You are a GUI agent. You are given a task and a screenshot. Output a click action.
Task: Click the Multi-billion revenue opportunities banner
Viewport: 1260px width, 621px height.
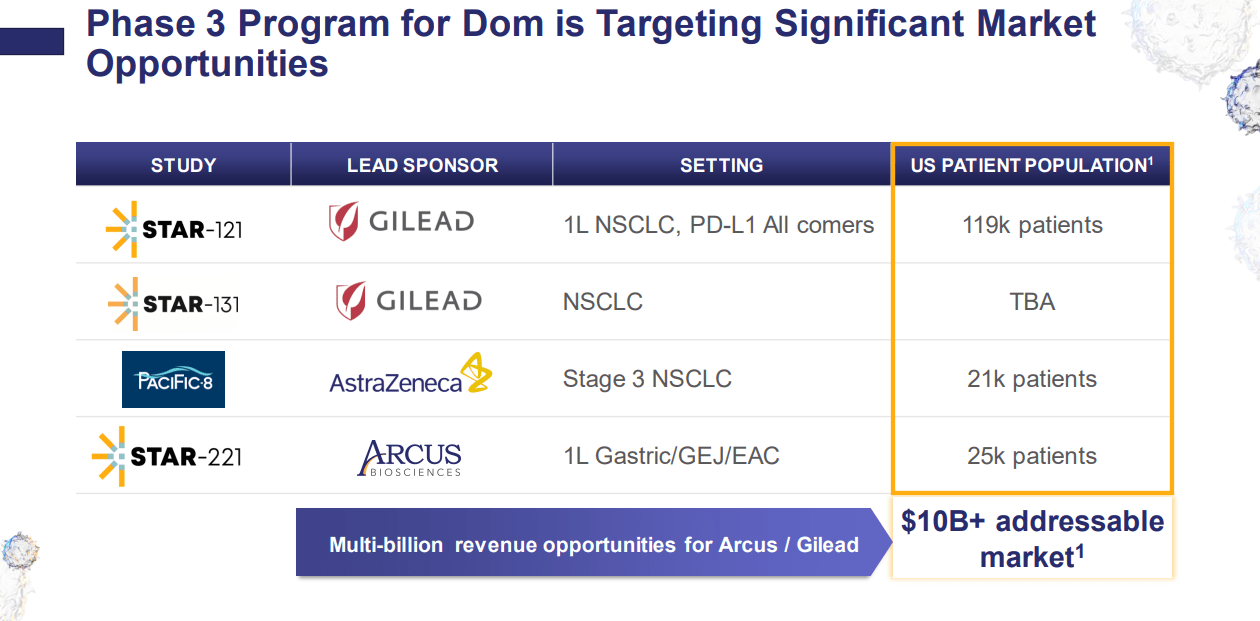[x=593, y=545]
